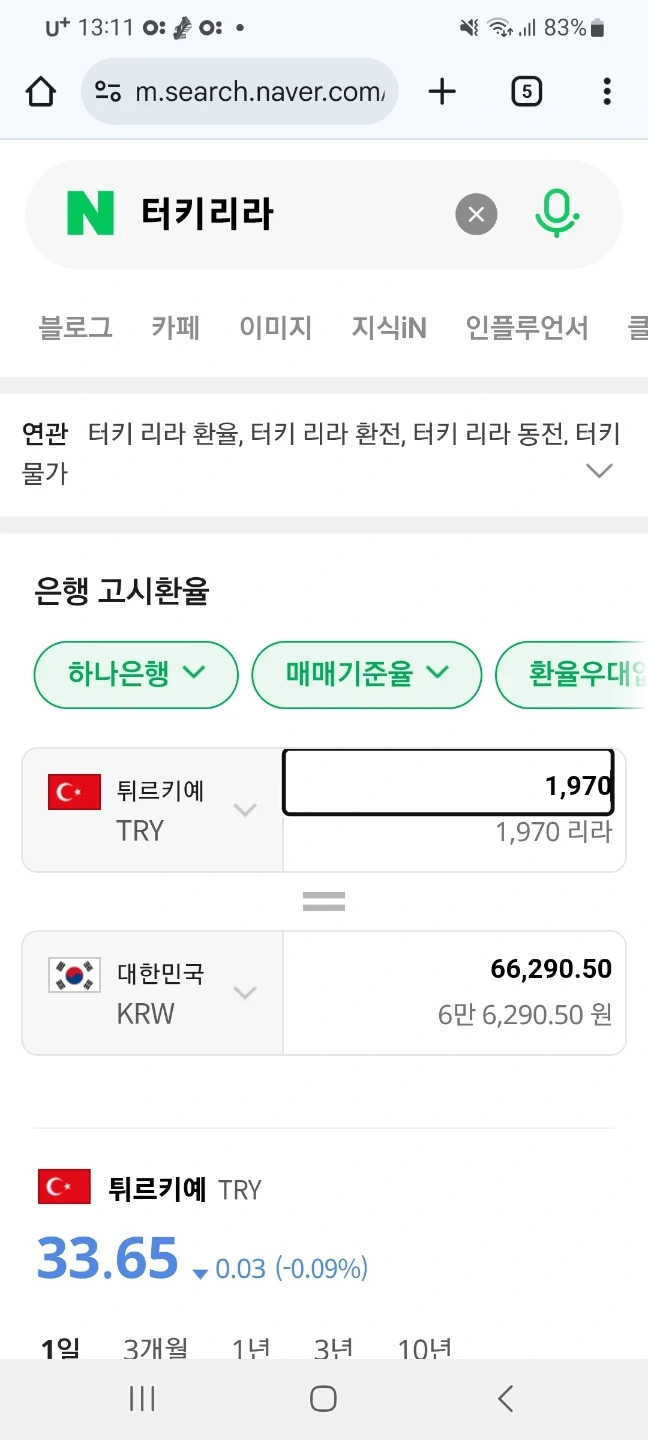Image resolution: width=648 pixels, height=1440 pixels.
Task: Expand the related searches with the chevron
Action: [x=599, y=470]
